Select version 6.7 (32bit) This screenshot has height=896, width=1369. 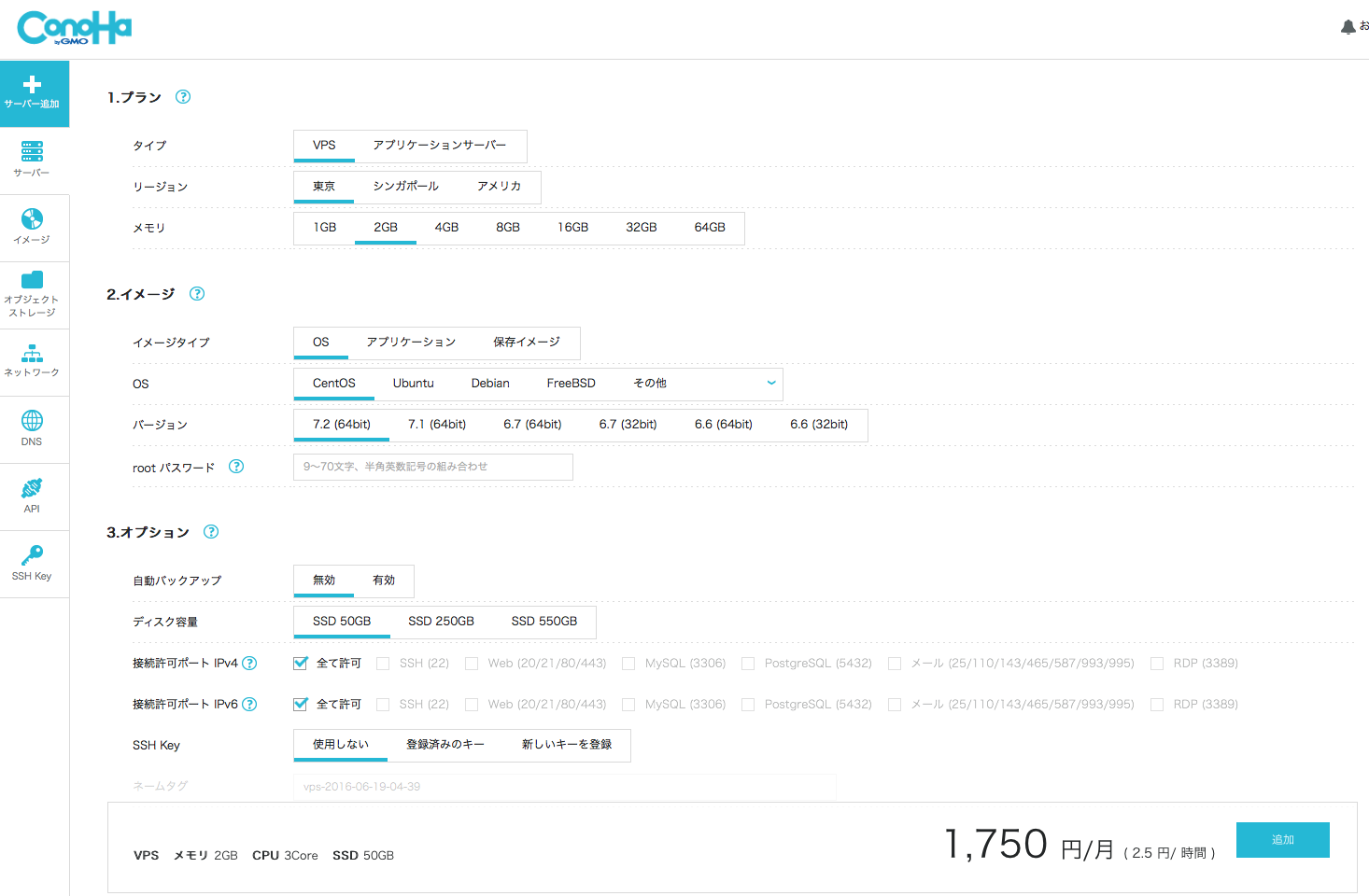[628, 425]
